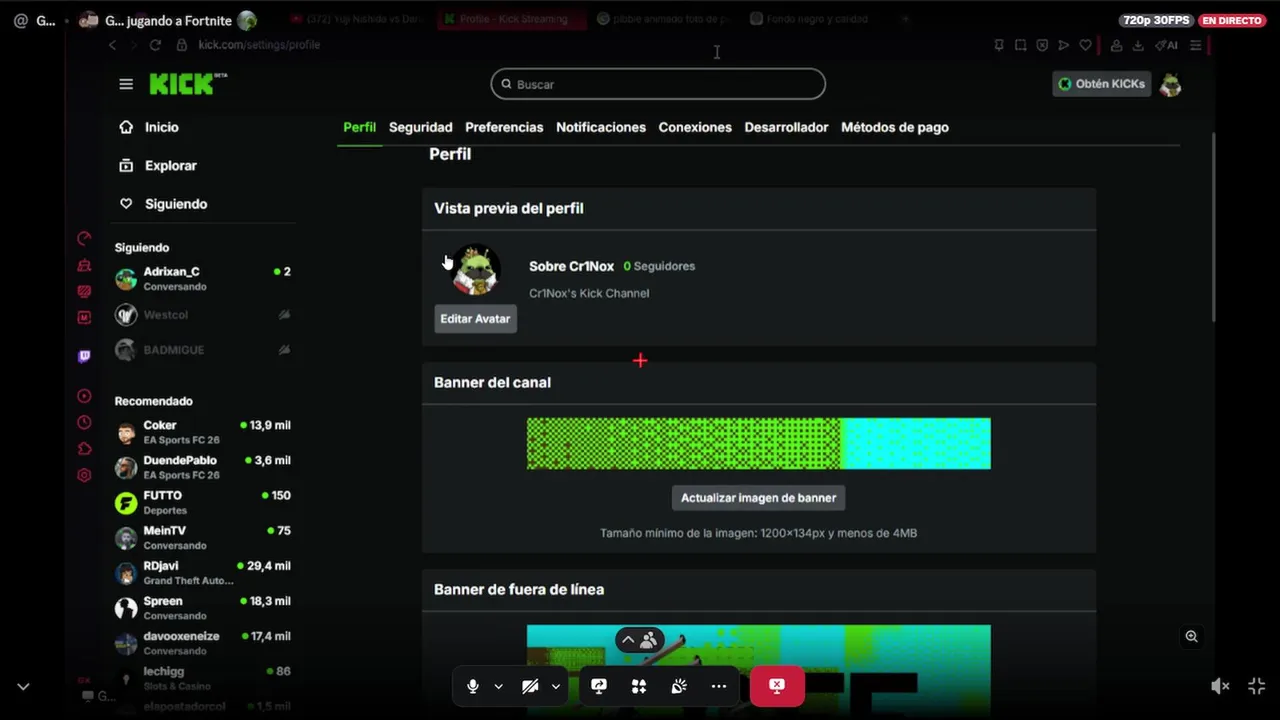The image size is (1280, 720).
Task: Open the soundboard icon in call bar
Action: click(x=679, y=686)
